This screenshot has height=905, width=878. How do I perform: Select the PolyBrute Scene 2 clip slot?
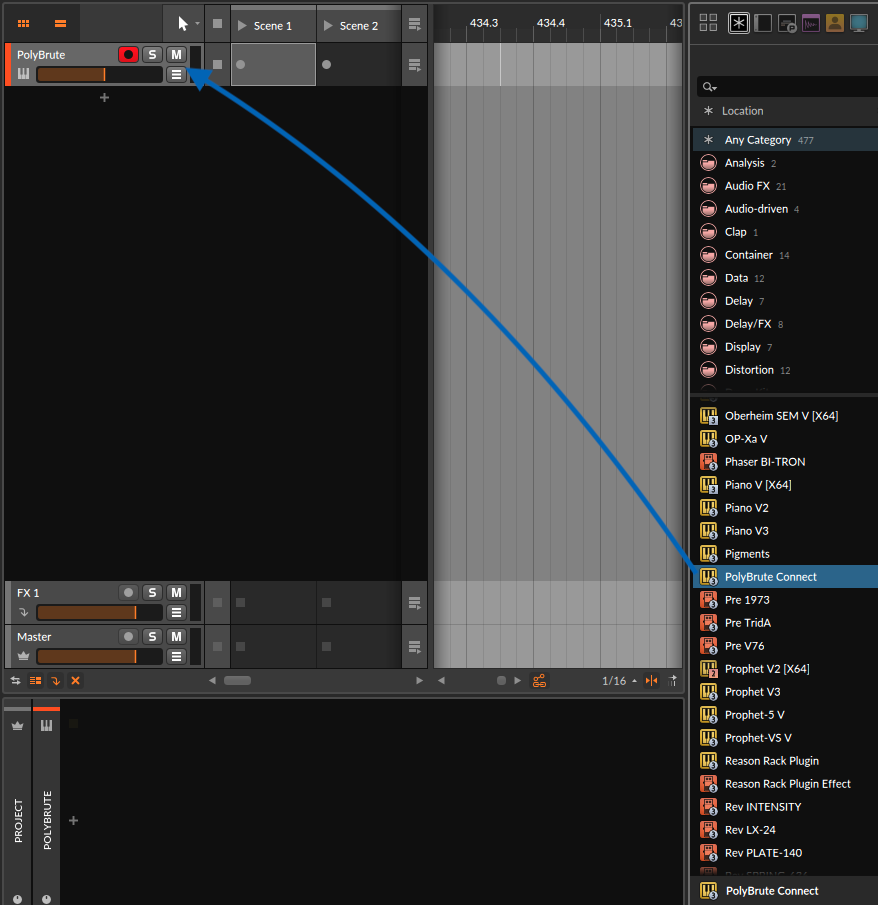click(x=358, y=64)
